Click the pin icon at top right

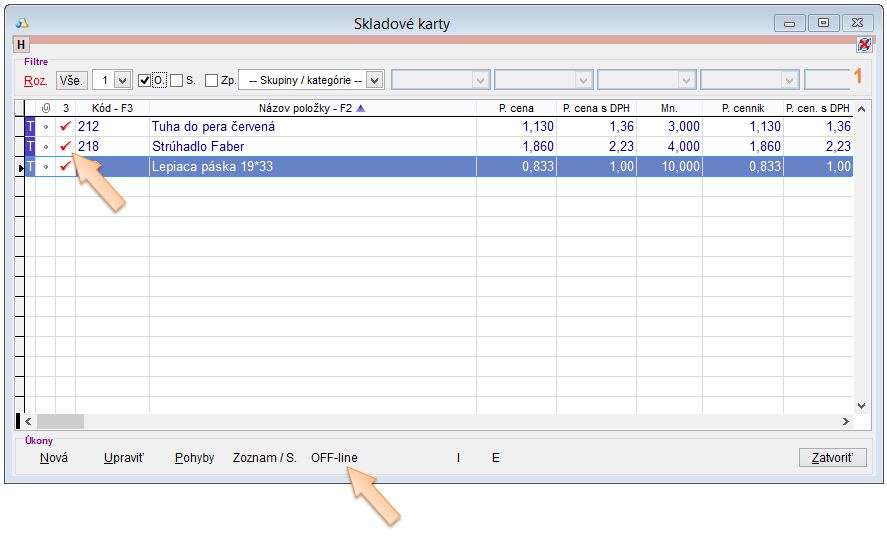point(864,45)
